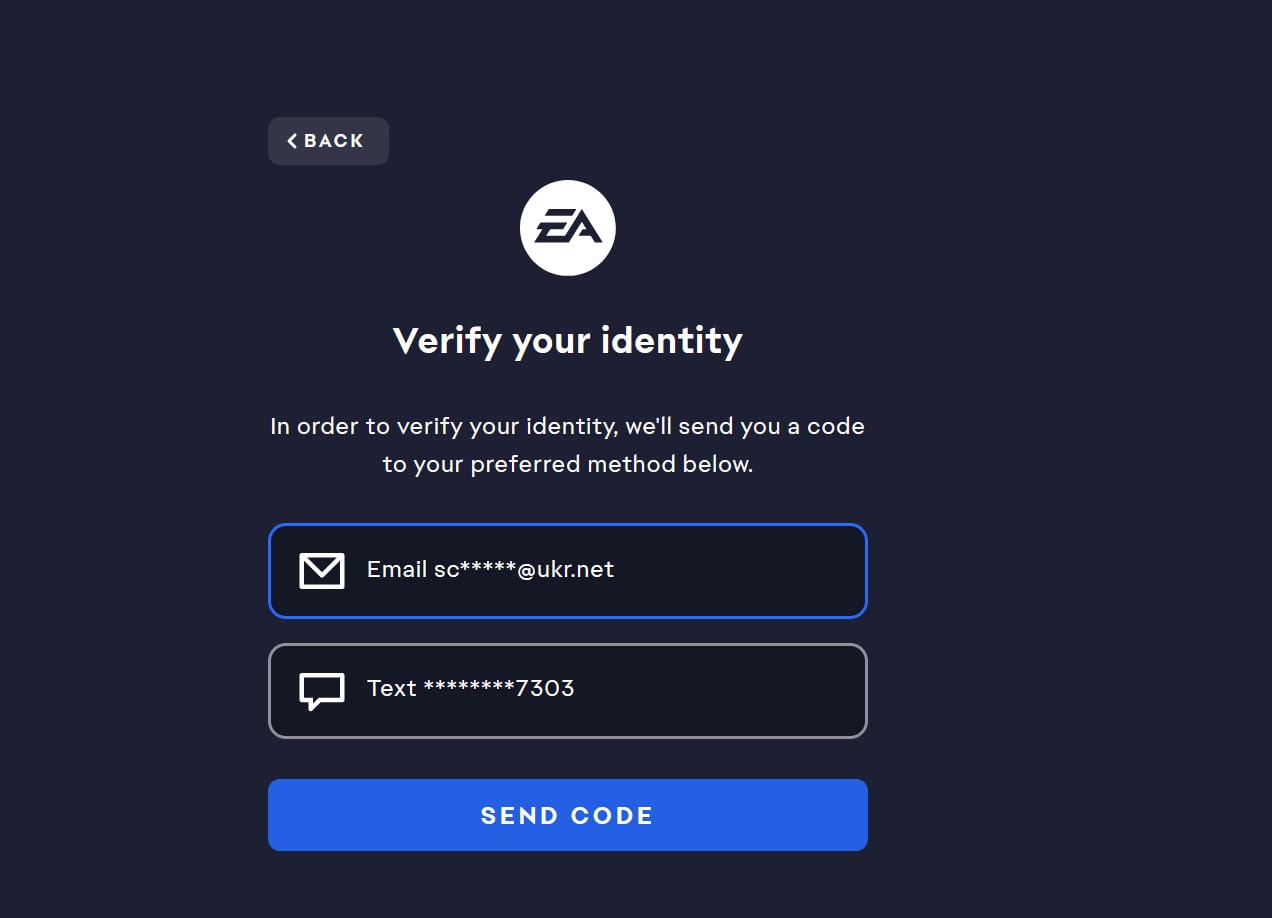Click the "In order to verify your identity" line
The image size is (1272, 918).
click(567, 427)
